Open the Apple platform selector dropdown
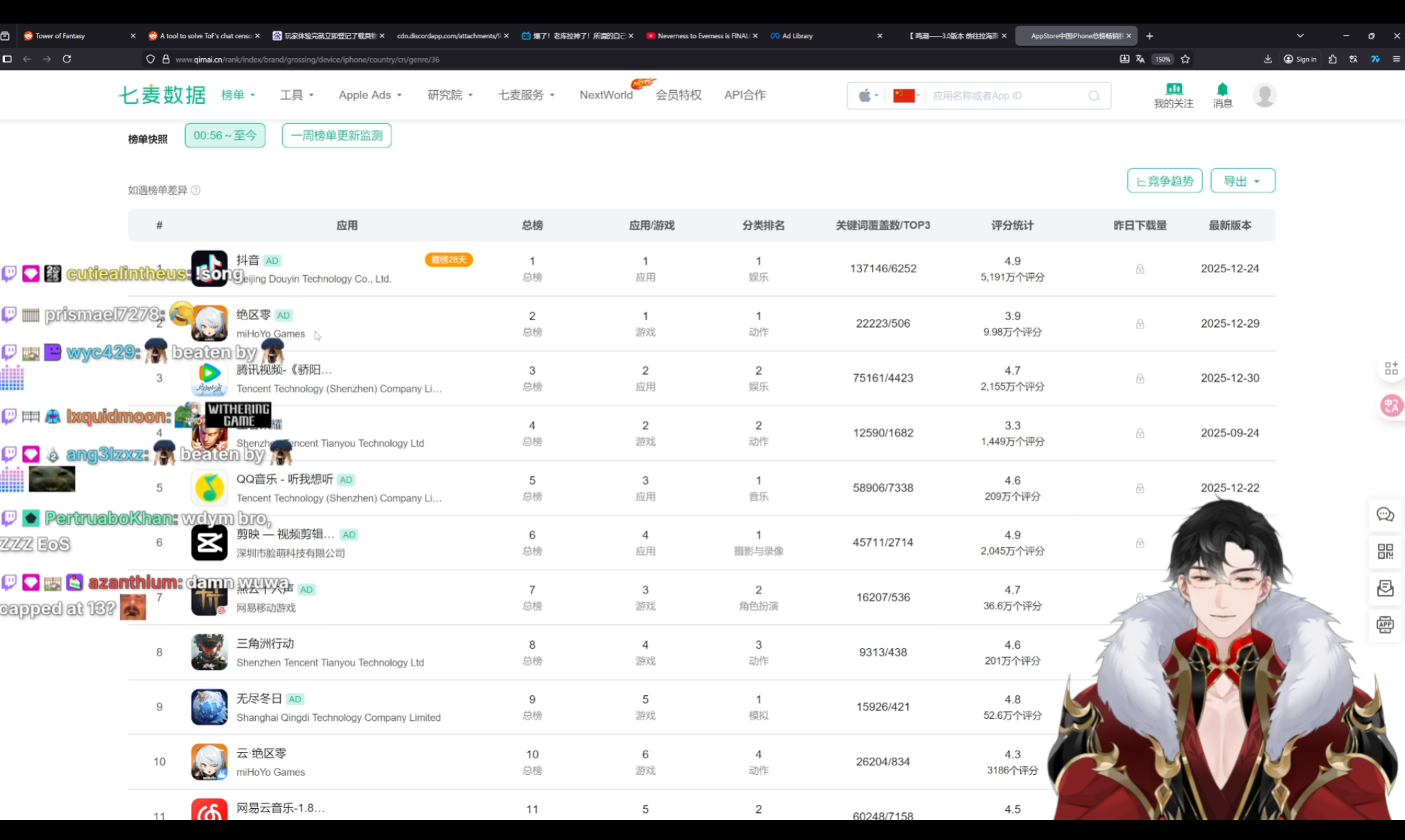The height and width of the screenshot is (840, 1405). [868, 96]
